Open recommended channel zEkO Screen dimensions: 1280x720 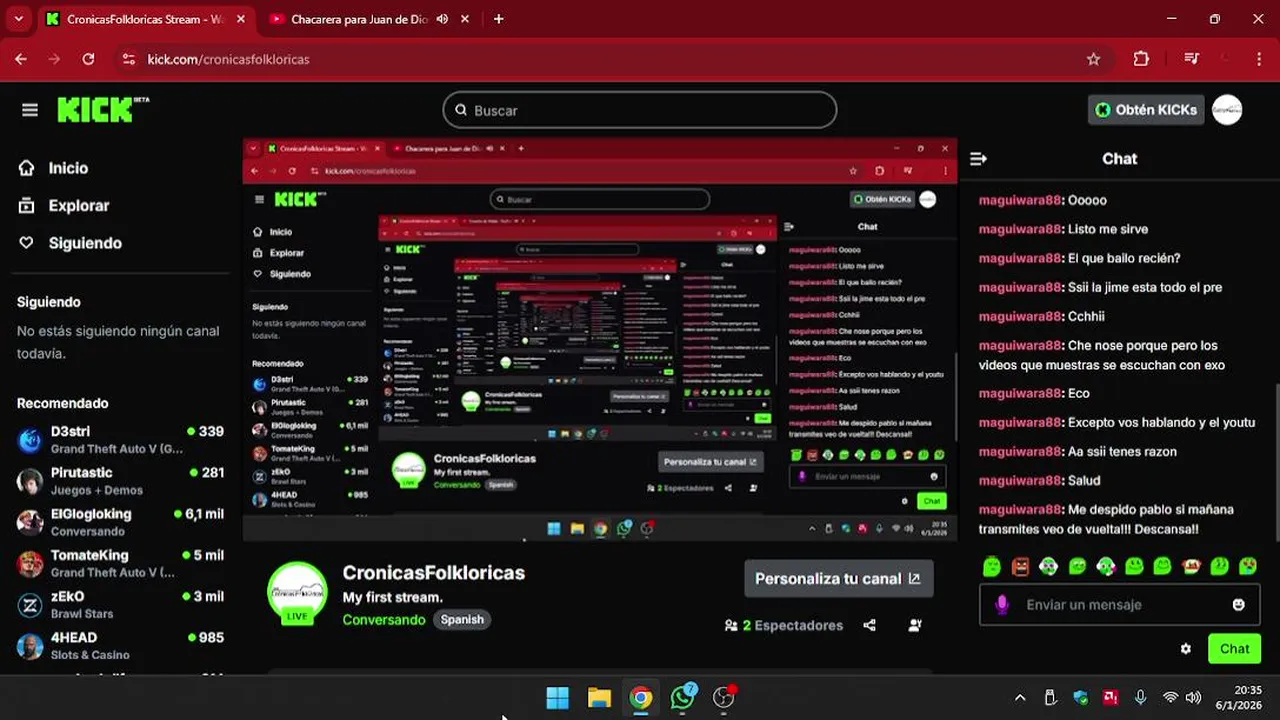pyautogui.click(x=120, y=604)
